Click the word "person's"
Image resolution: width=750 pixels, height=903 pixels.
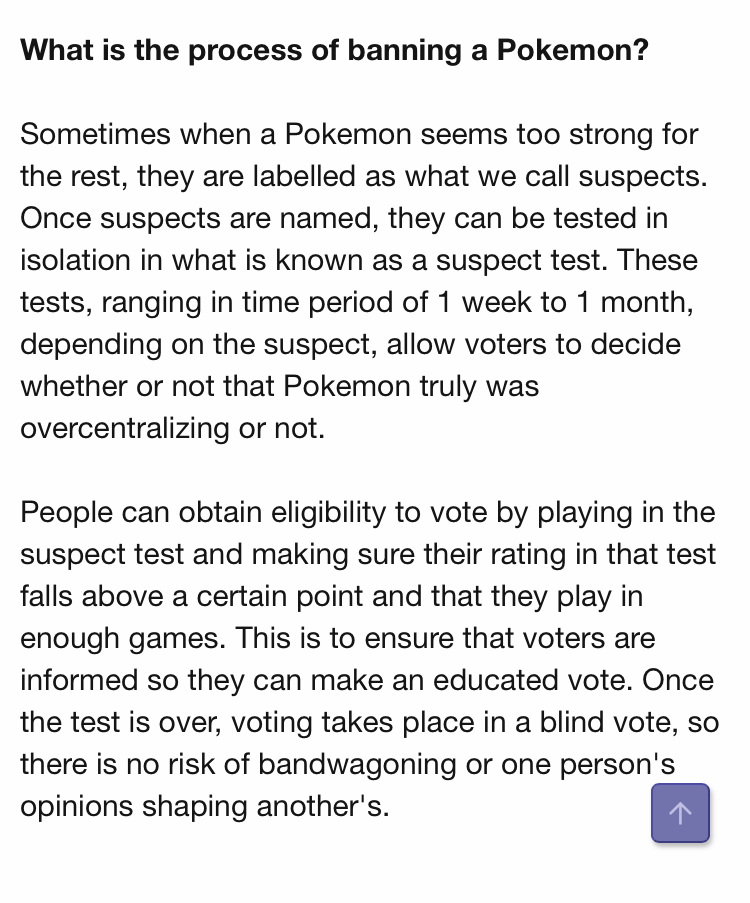[x=617, y=765]
